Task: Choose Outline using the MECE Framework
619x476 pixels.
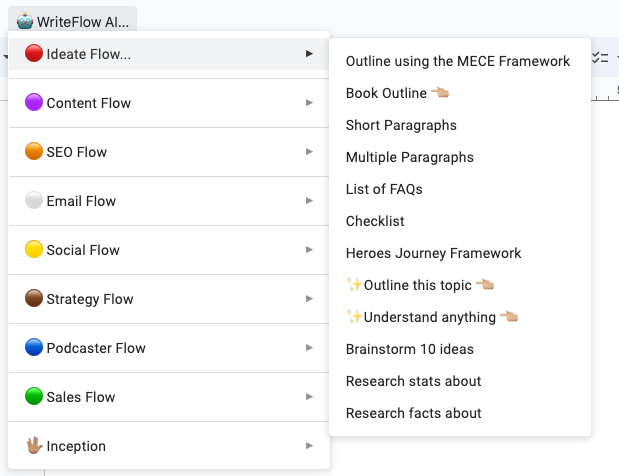Action: [x=460, y=61]
